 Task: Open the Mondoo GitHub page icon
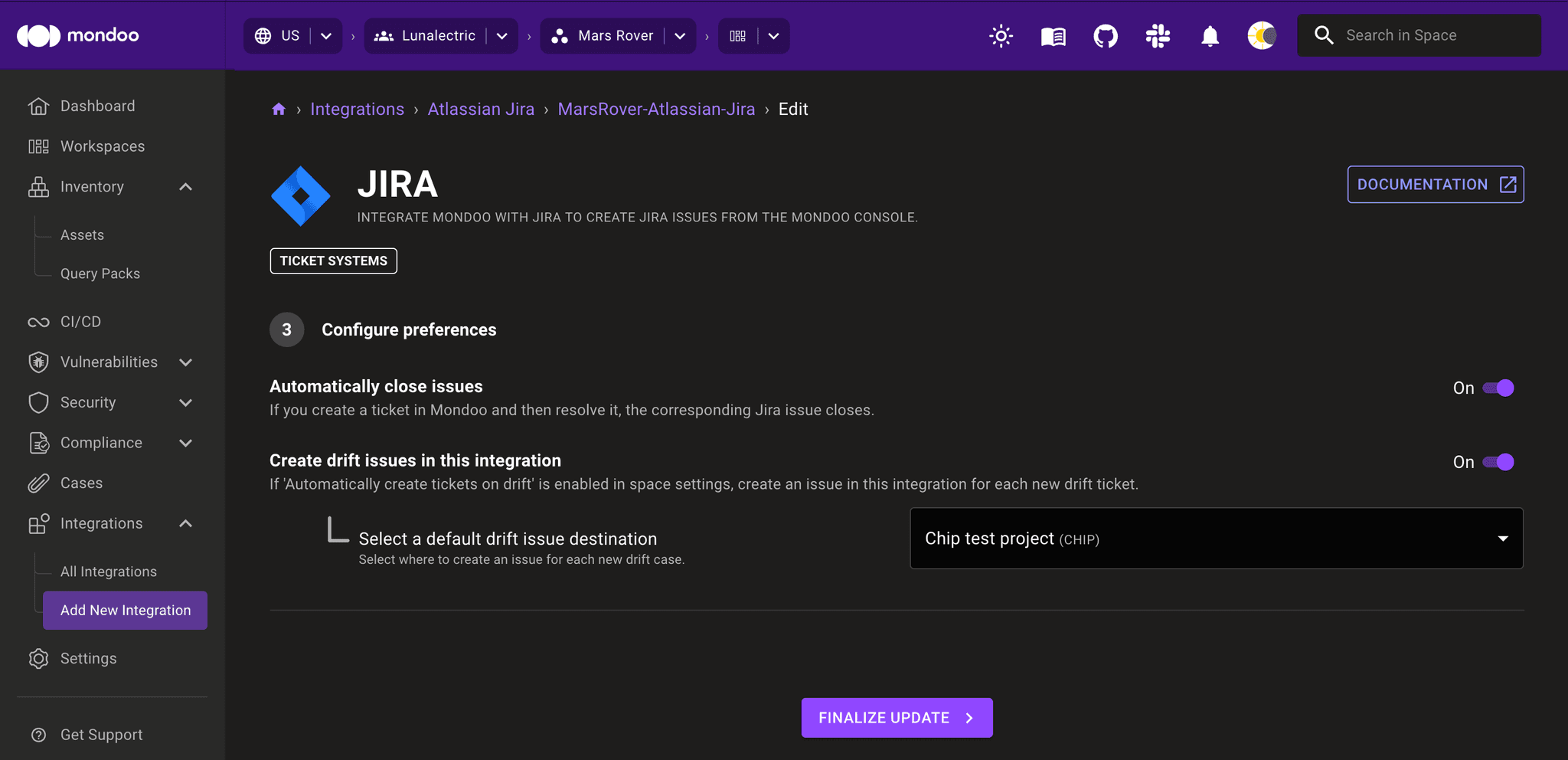pyautogui.click(x=1106, y=35)
